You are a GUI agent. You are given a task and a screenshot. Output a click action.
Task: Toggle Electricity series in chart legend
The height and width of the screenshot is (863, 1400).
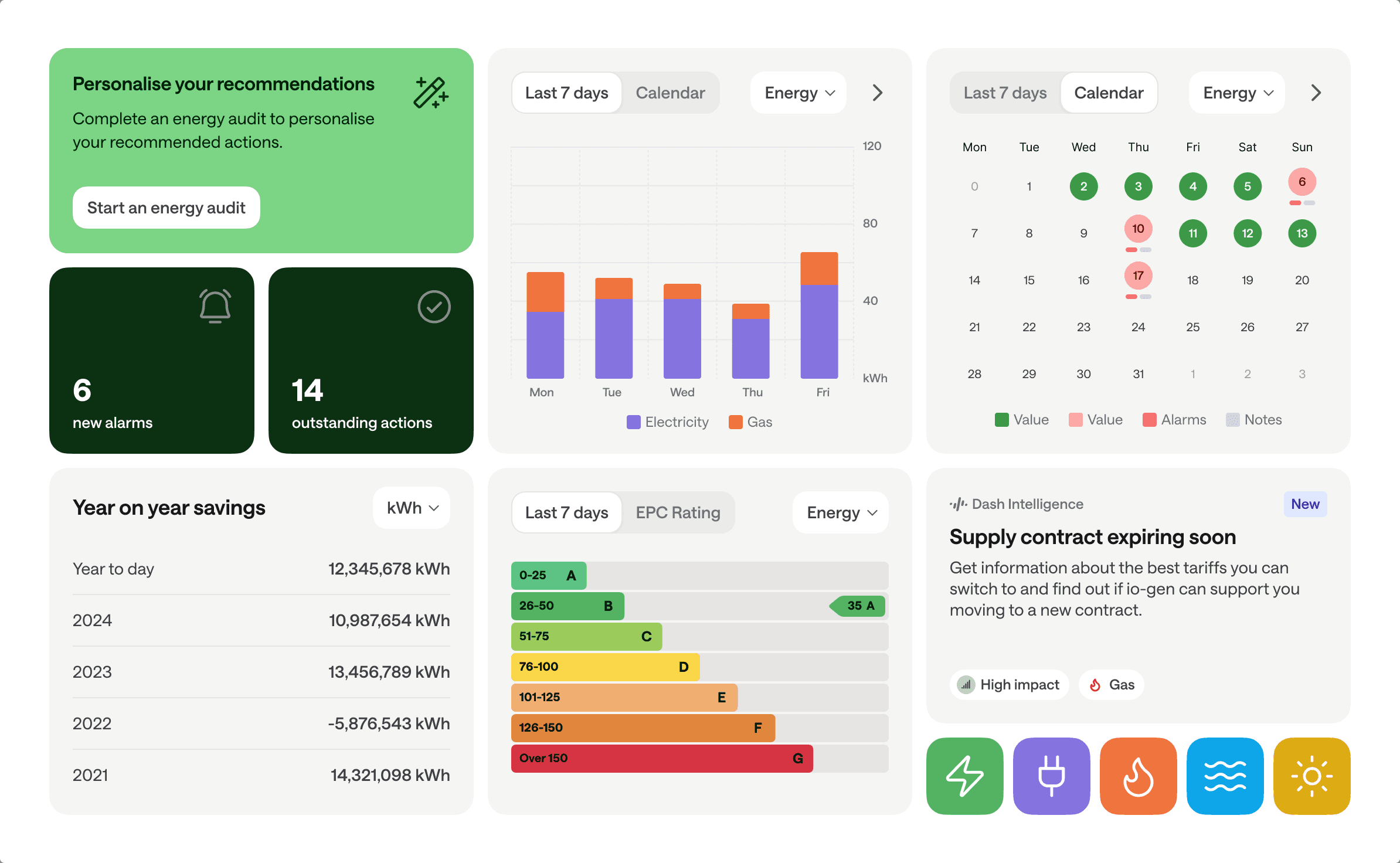tap(668, 422)
